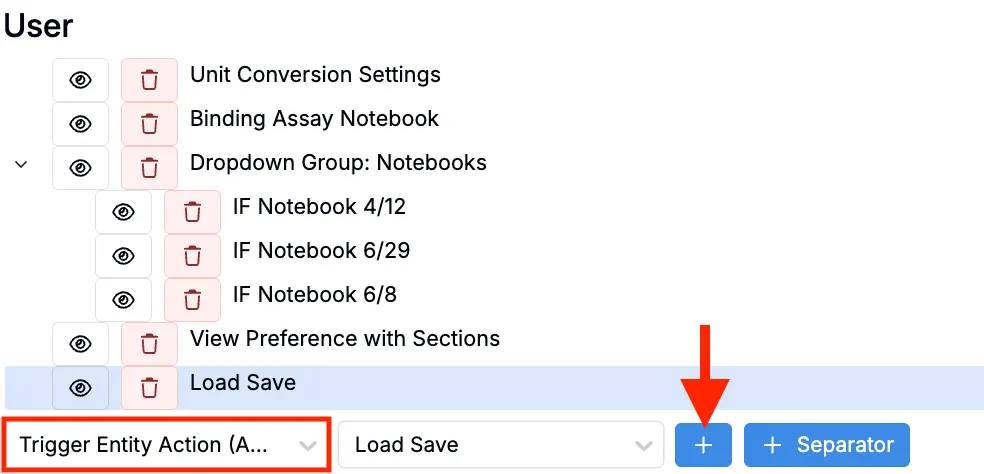Delete IF Notebook 6/29 entry
This screenshot has height=474, width=984.
192,255
